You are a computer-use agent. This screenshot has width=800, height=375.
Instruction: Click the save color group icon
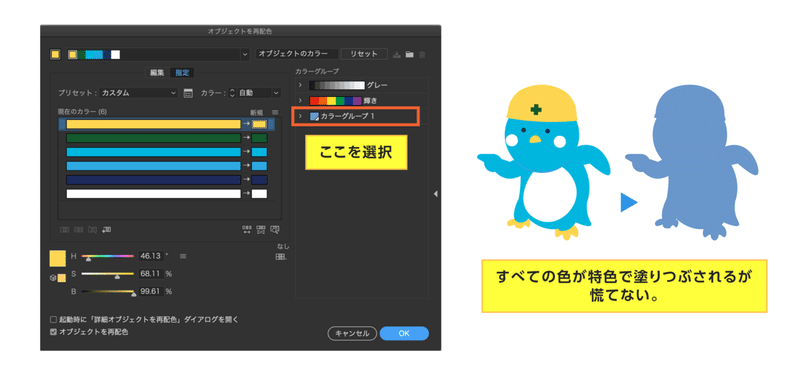tap(396, 55)
